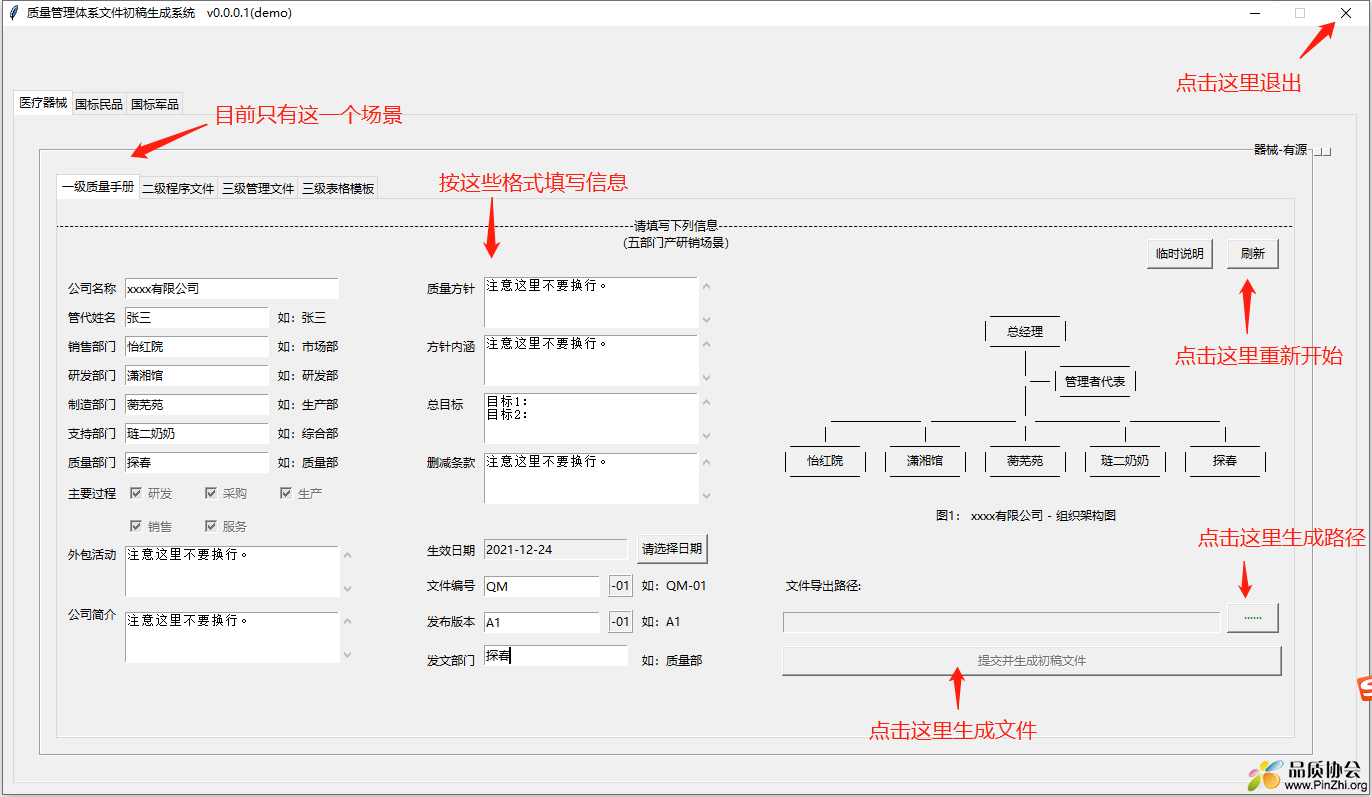Click up arrow of 外包活动 scrollbar

coord(348,555)
